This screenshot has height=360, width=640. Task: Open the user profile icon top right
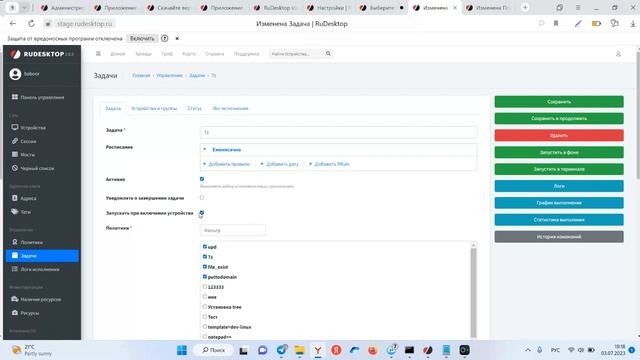tap(618, 54)
